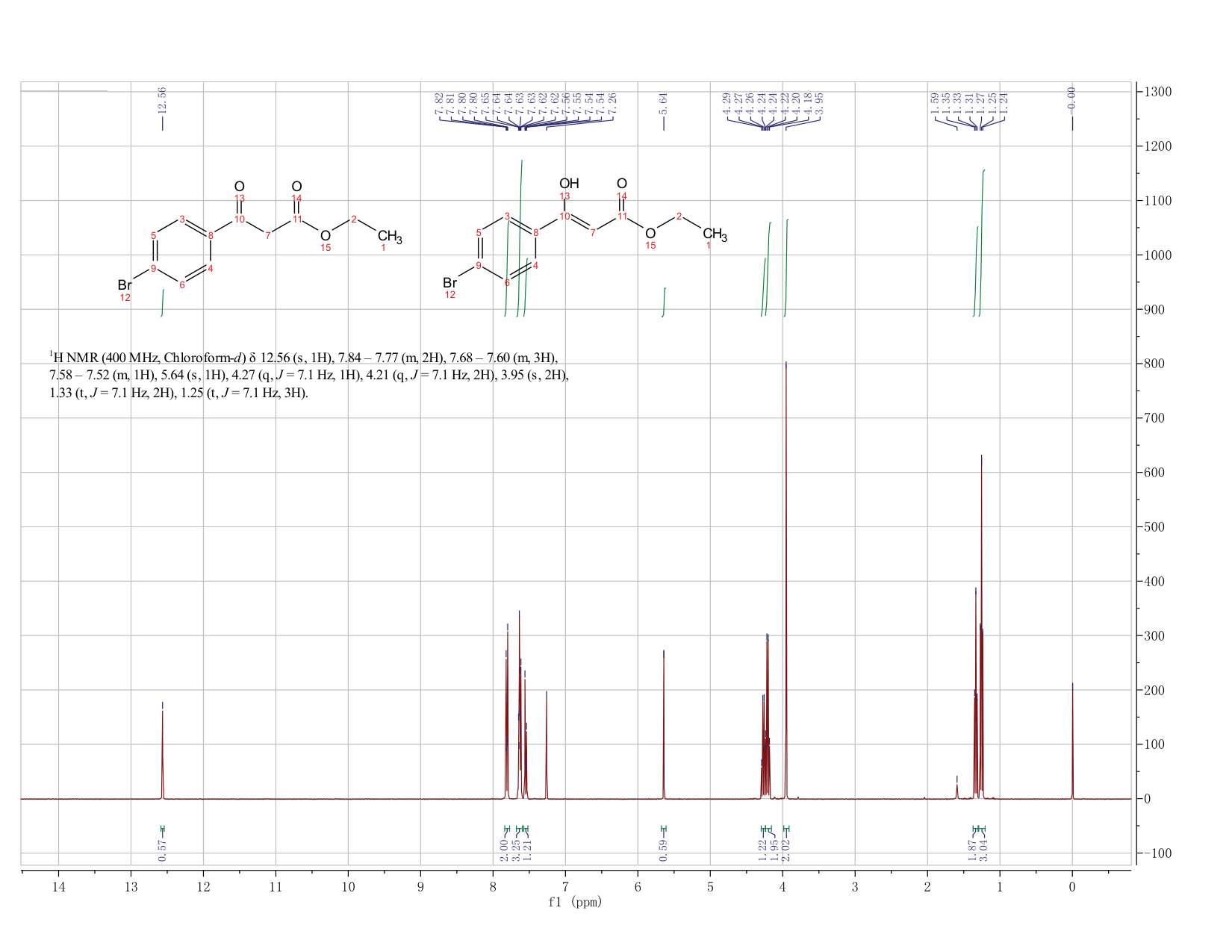Image resolution: width=1232 pixels, height=952 pixels.
Task: Click the 4.29 peak label
Action: click(727, 104)
